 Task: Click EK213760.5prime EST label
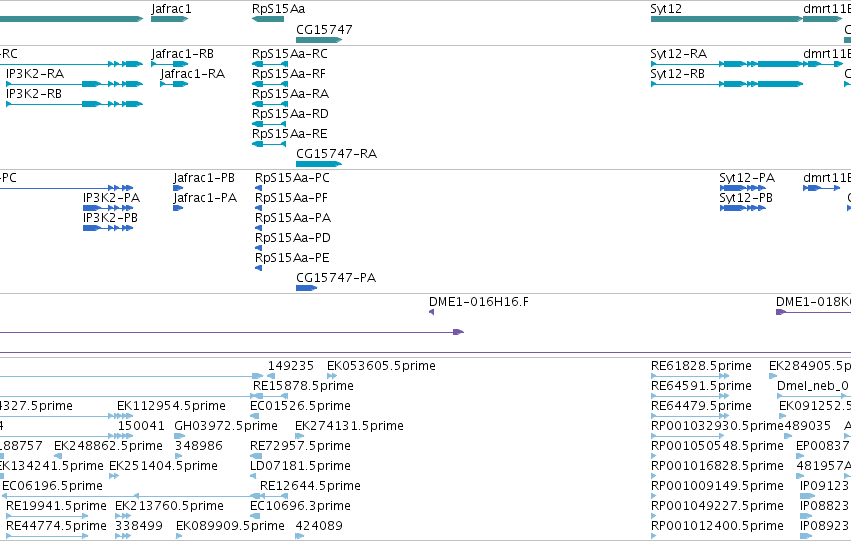coord(169,506)
